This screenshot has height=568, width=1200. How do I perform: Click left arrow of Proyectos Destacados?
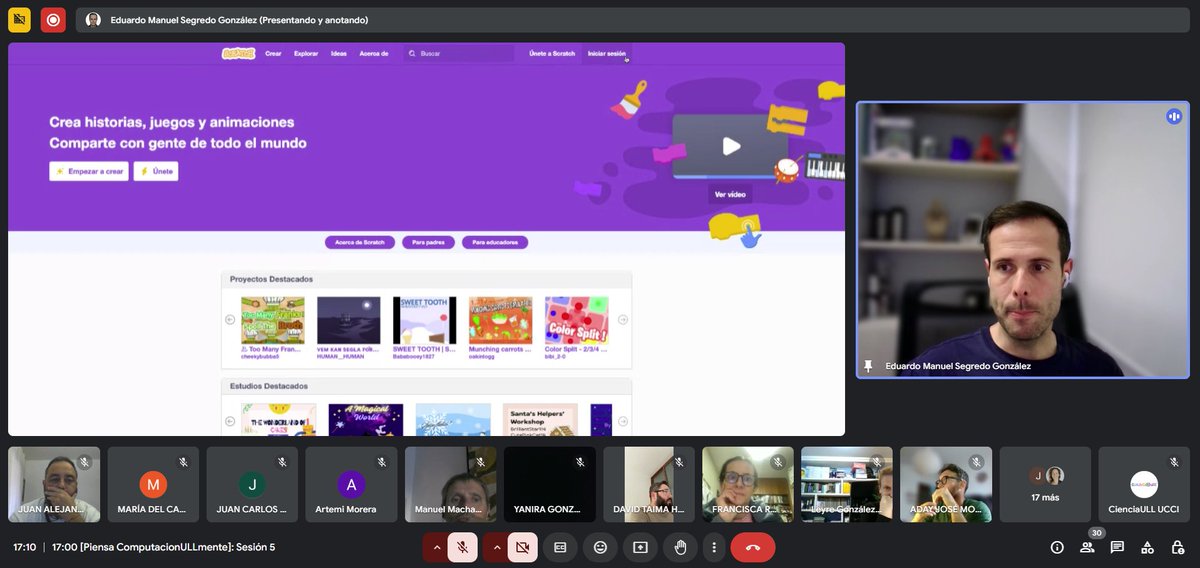230,320
